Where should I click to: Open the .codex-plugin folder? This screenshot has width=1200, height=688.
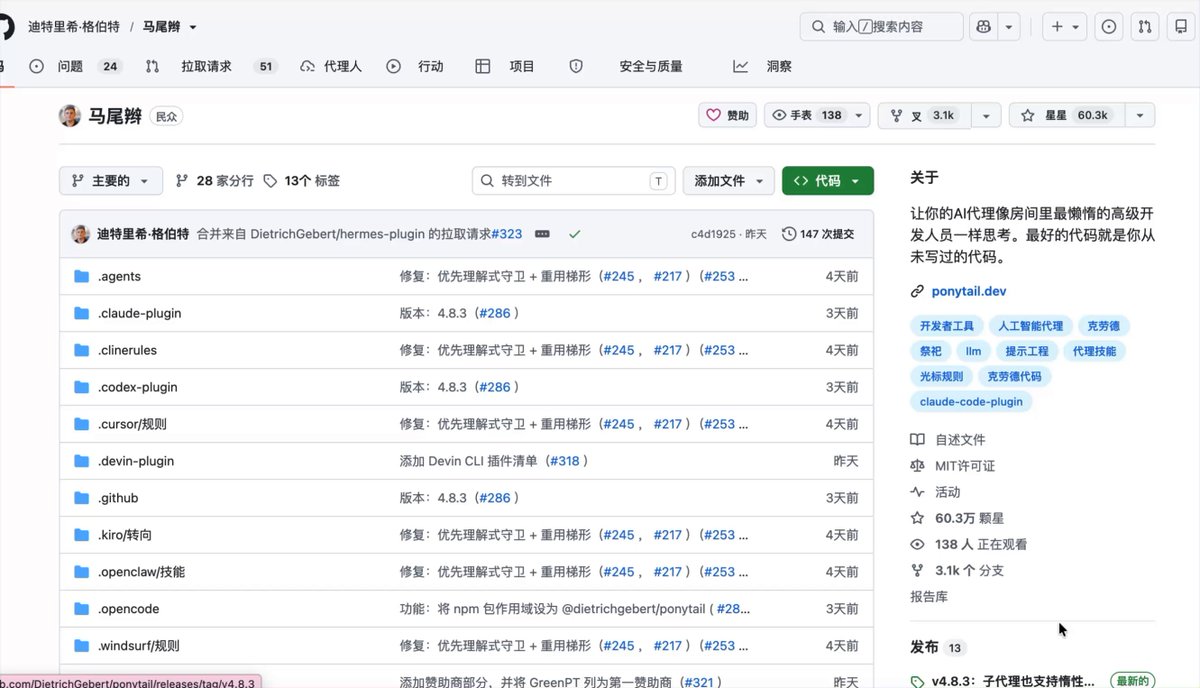(x=138, y=387)
